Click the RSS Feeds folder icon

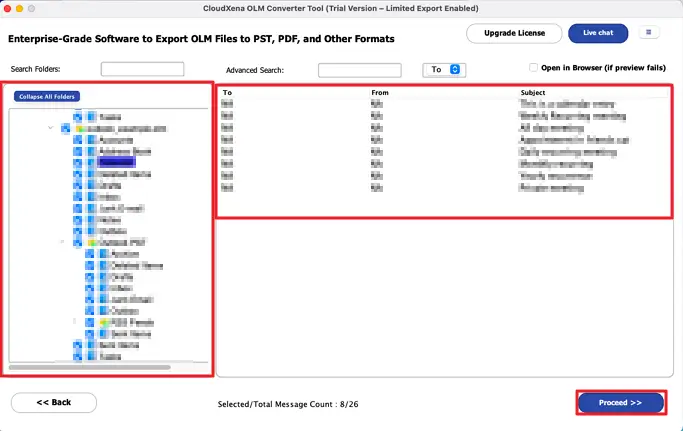pos(105,323)
